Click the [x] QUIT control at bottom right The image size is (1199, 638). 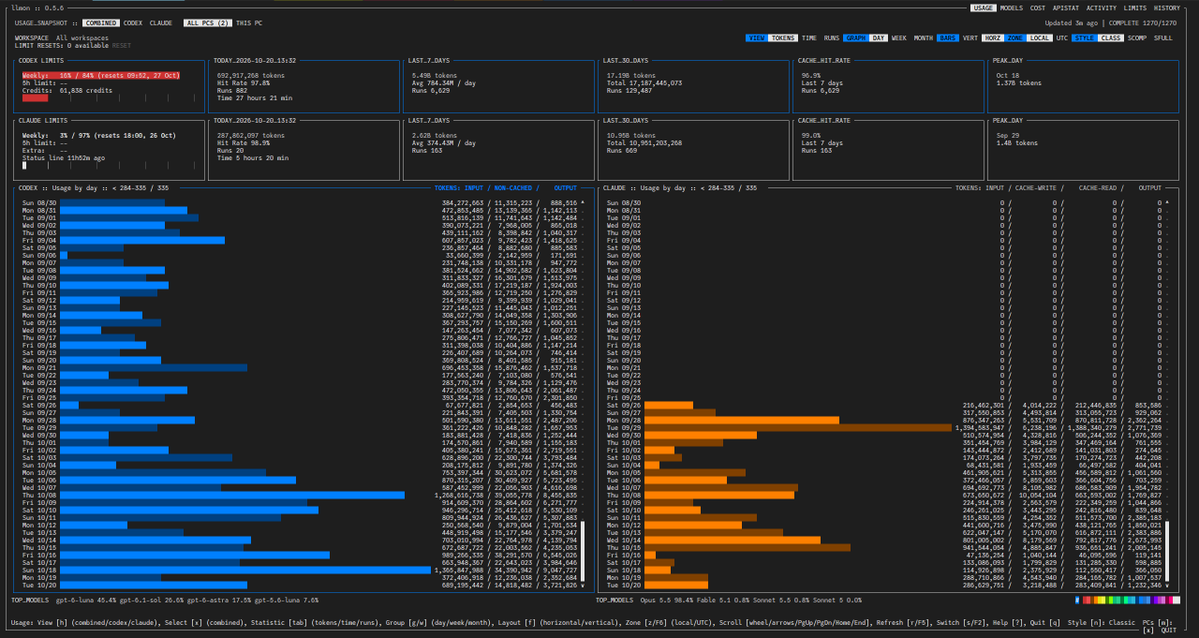pyautogui.click(x=1158, y=630)
